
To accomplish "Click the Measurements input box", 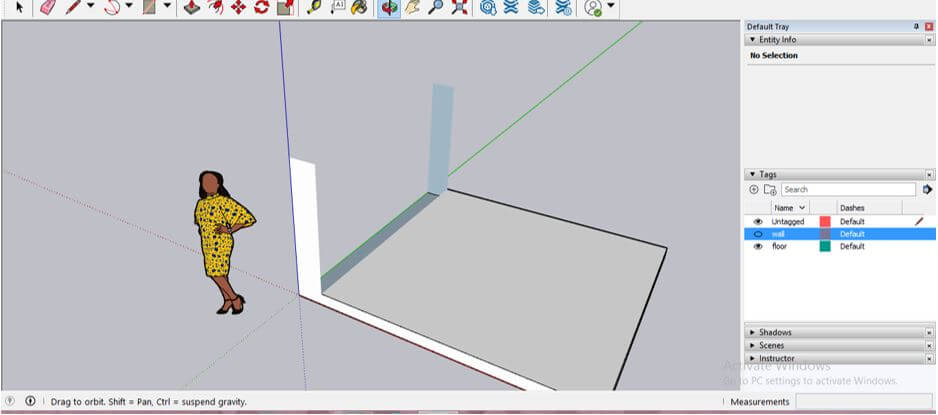I will (x=864, y=402).
